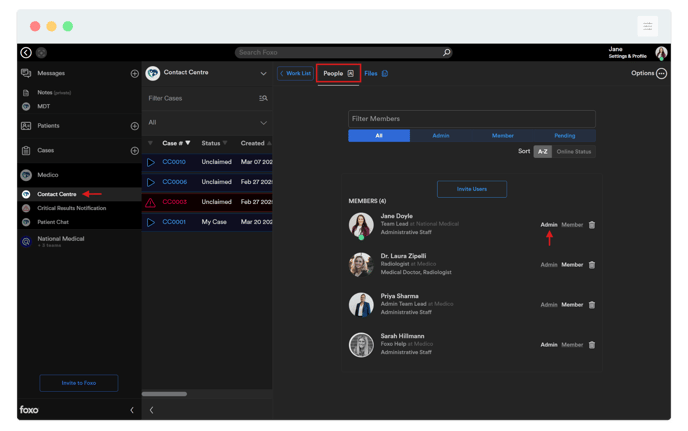The width and height of the screenshot is (688, 431).
Task: Open Jane Doyle's avatar photo
Action: coord(361,225)
